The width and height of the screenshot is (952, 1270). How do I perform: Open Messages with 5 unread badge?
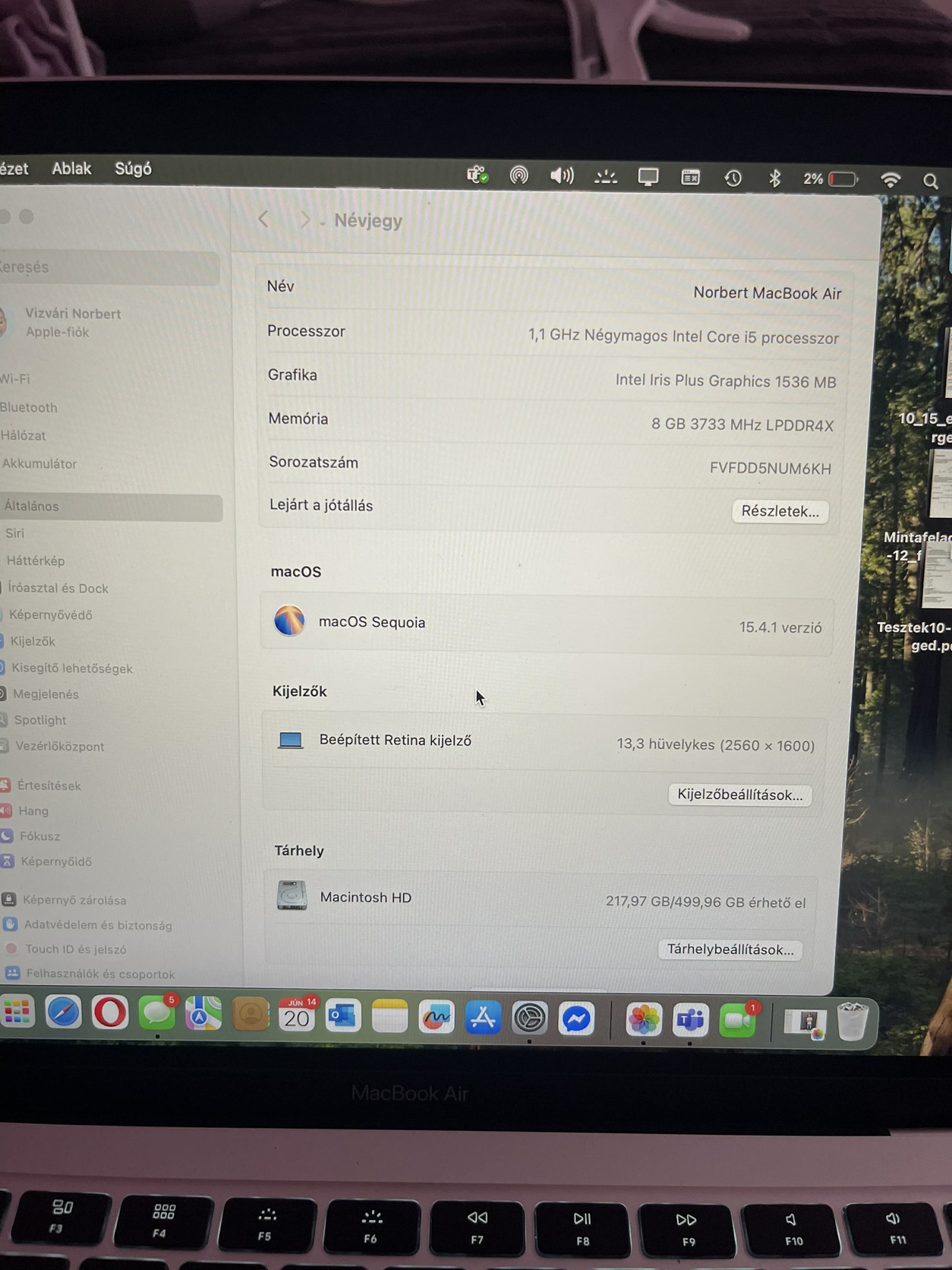pos(157,1013)
